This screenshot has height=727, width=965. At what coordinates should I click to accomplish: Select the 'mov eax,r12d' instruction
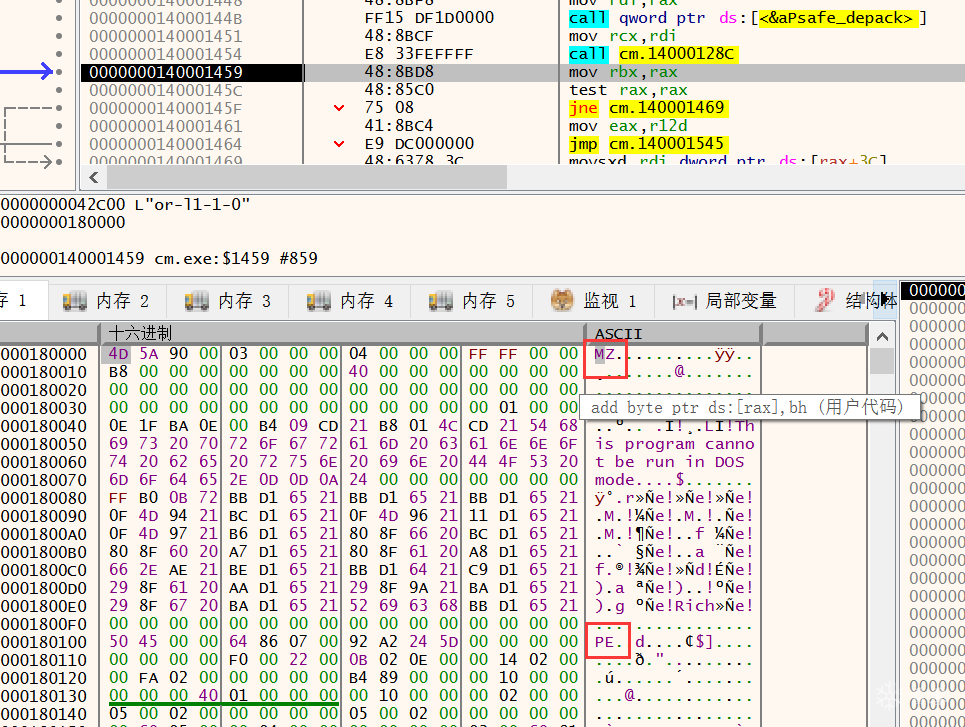click(628, 126)
